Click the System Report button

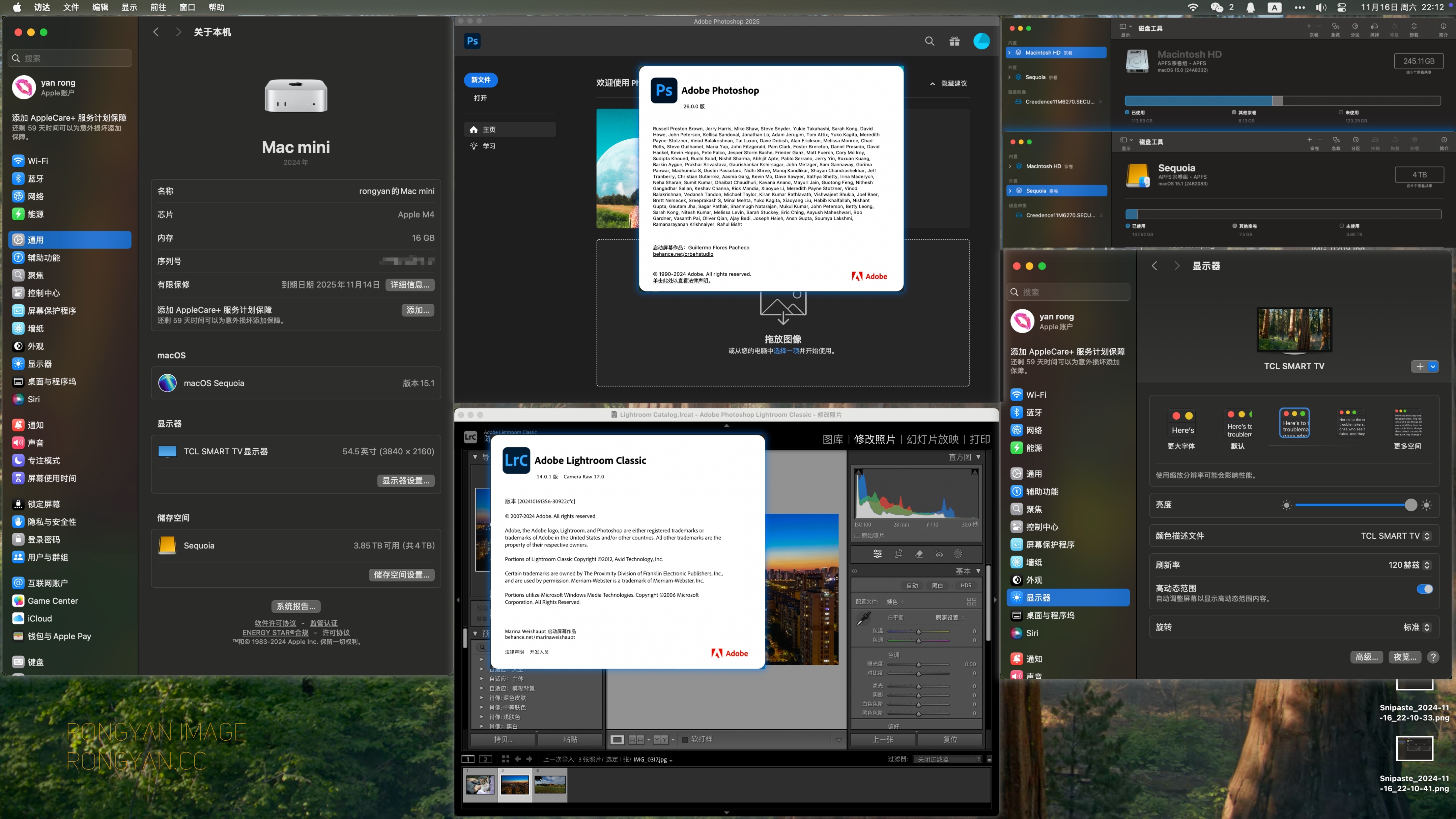tap(295, 606)
